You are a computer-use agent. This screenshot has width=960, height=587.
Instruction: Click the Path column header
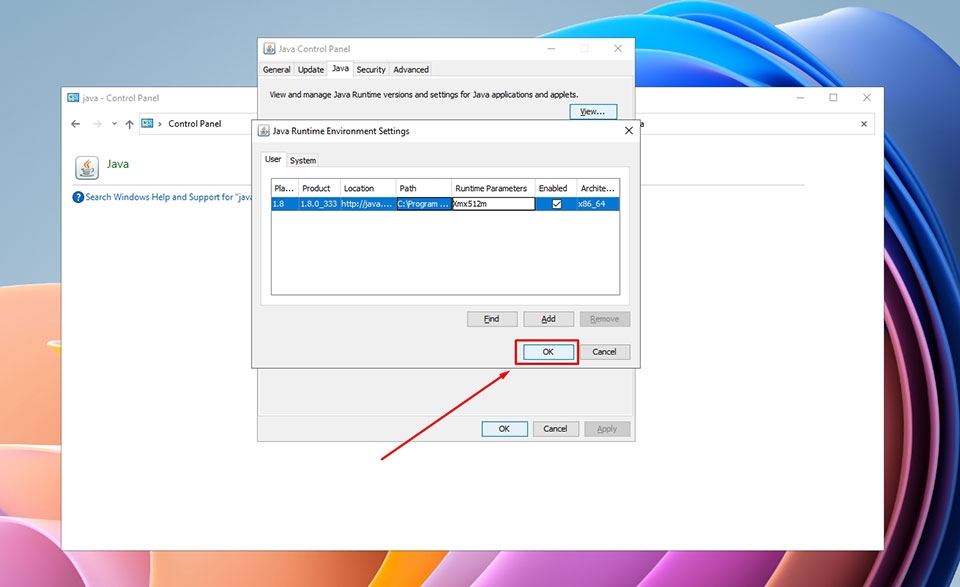[424, 188]
